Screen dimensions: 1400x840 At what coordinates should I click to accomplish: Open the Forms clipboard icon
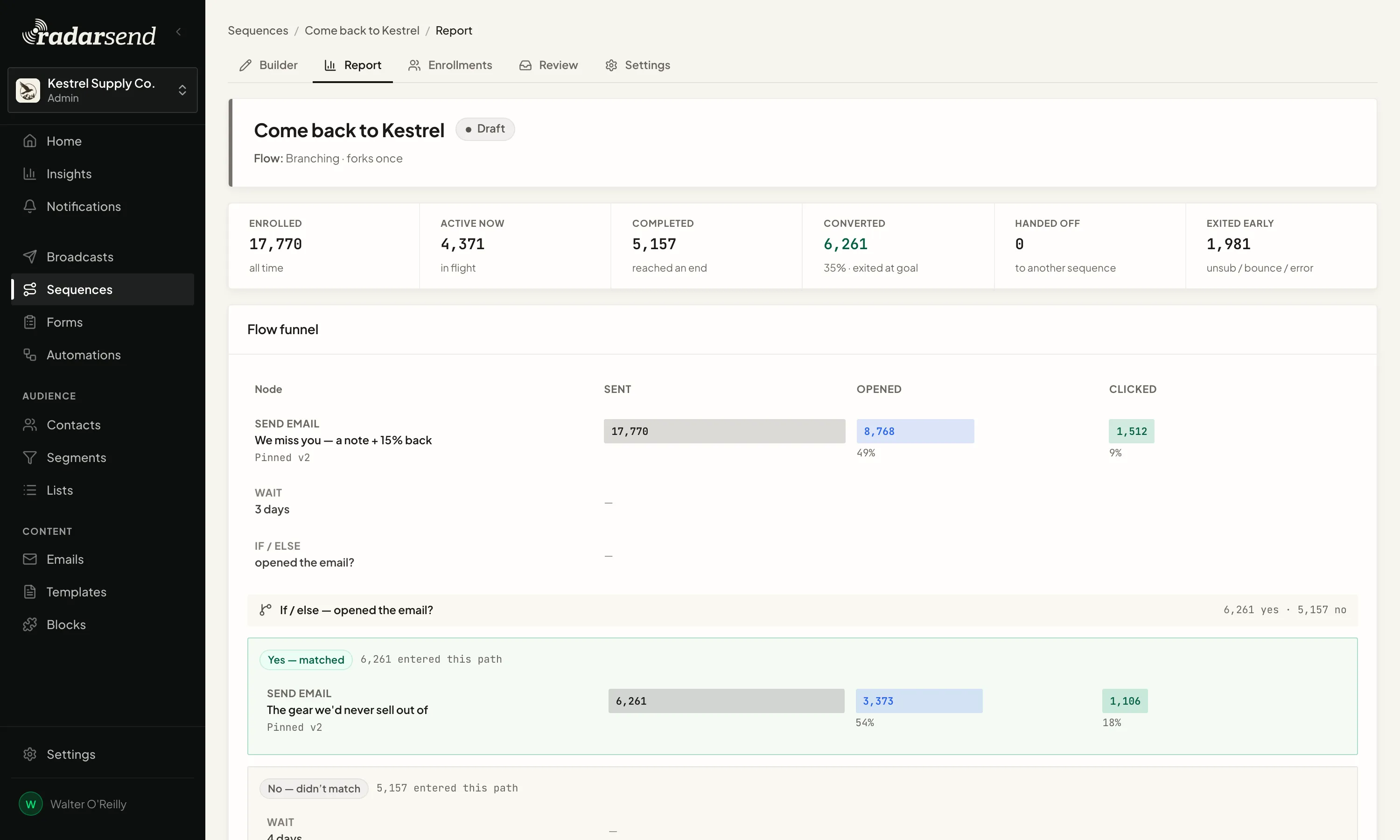[30, 322]
